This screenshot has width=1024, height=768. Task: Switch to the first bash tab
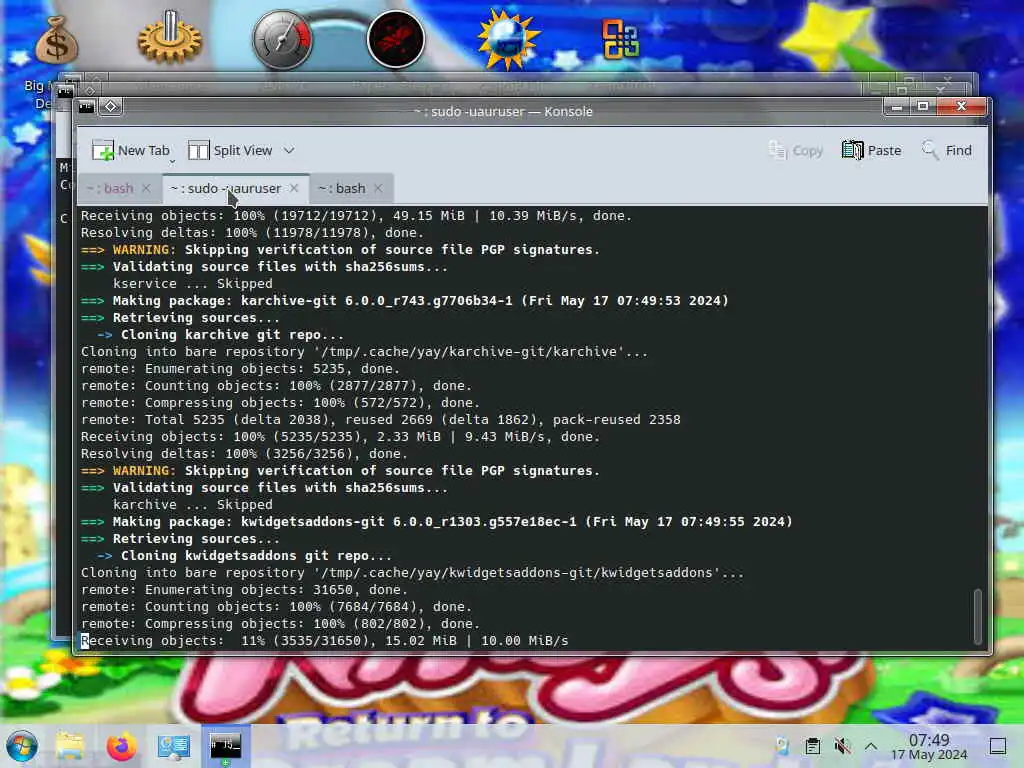coord(110,188)
